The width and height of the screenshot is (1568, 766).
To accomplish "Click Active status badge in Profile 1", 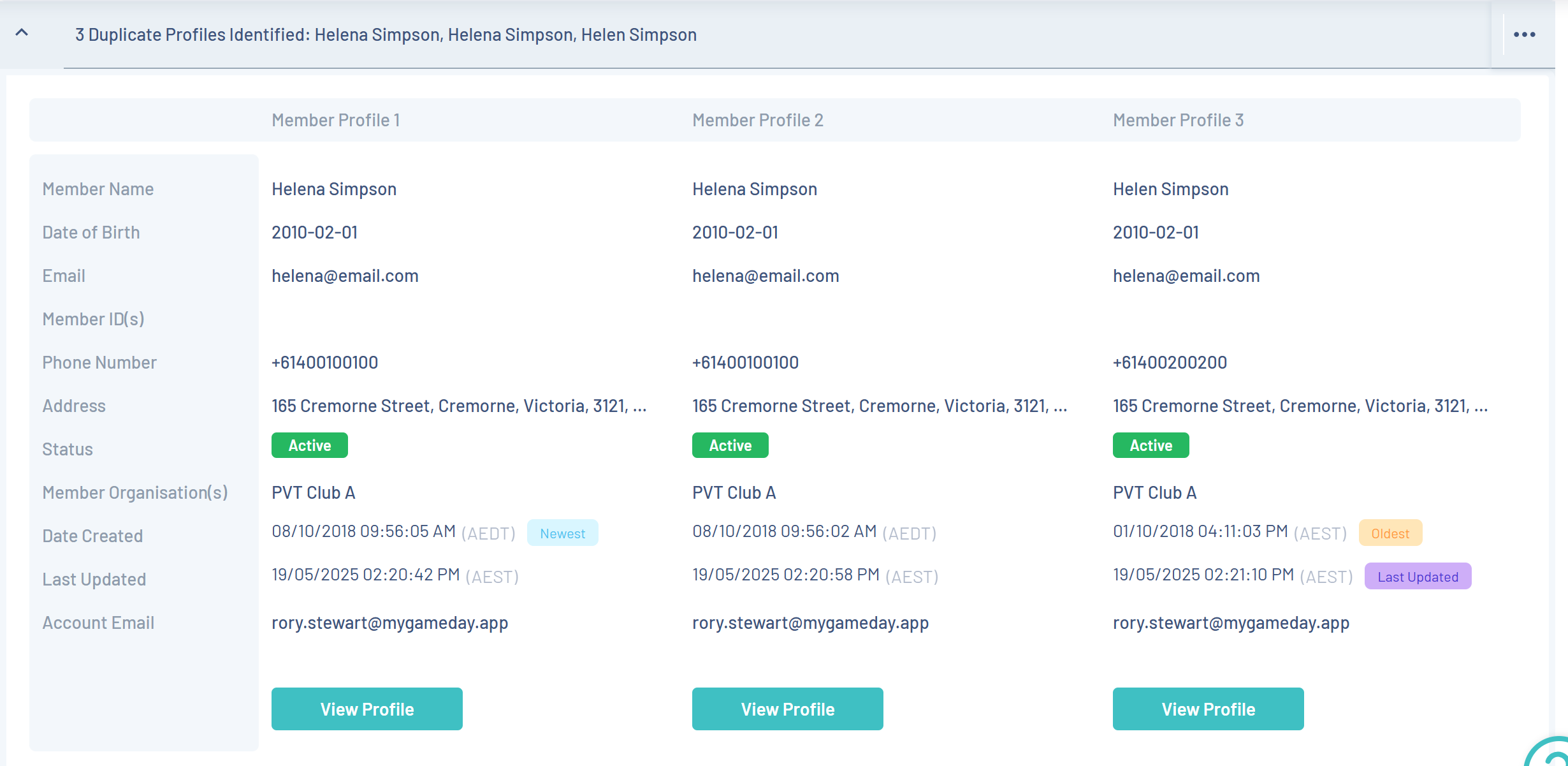I will (310, 445).
